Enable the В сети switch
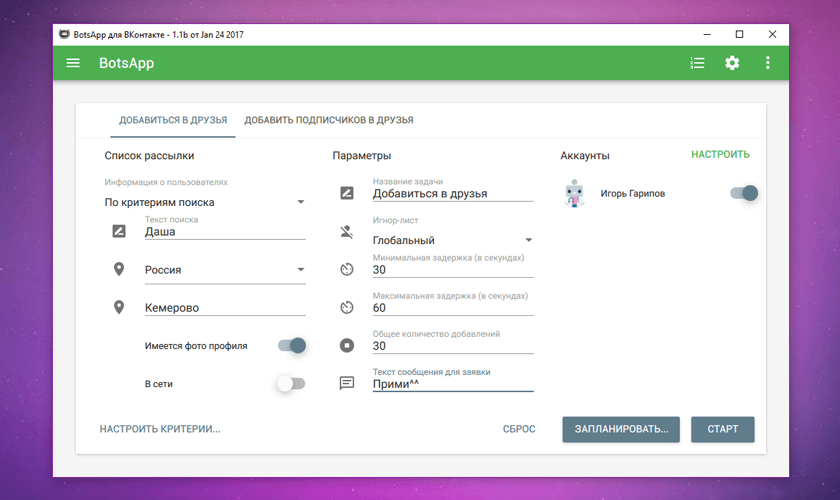The width and height of the screenshot is (840, 500). [291, 384]
